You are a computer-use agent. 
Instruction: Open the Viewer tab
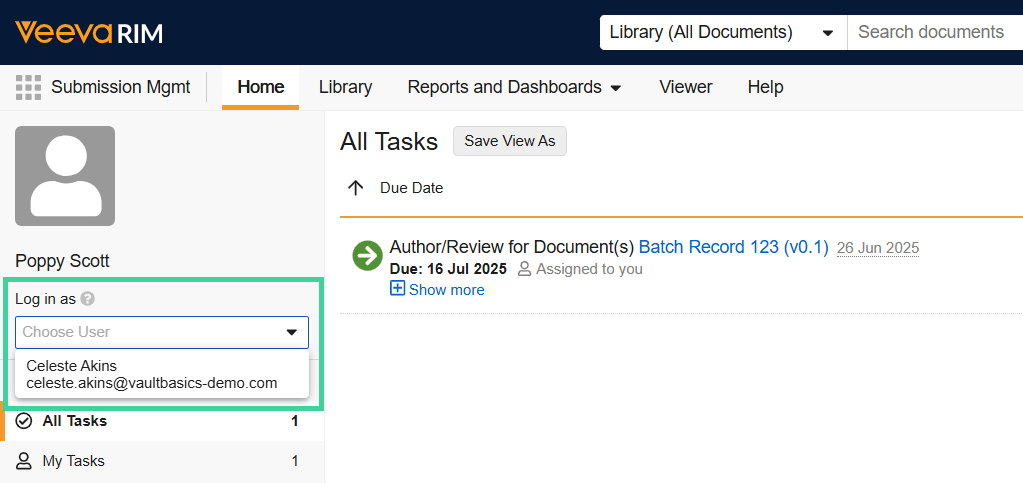tap(686, 87)
